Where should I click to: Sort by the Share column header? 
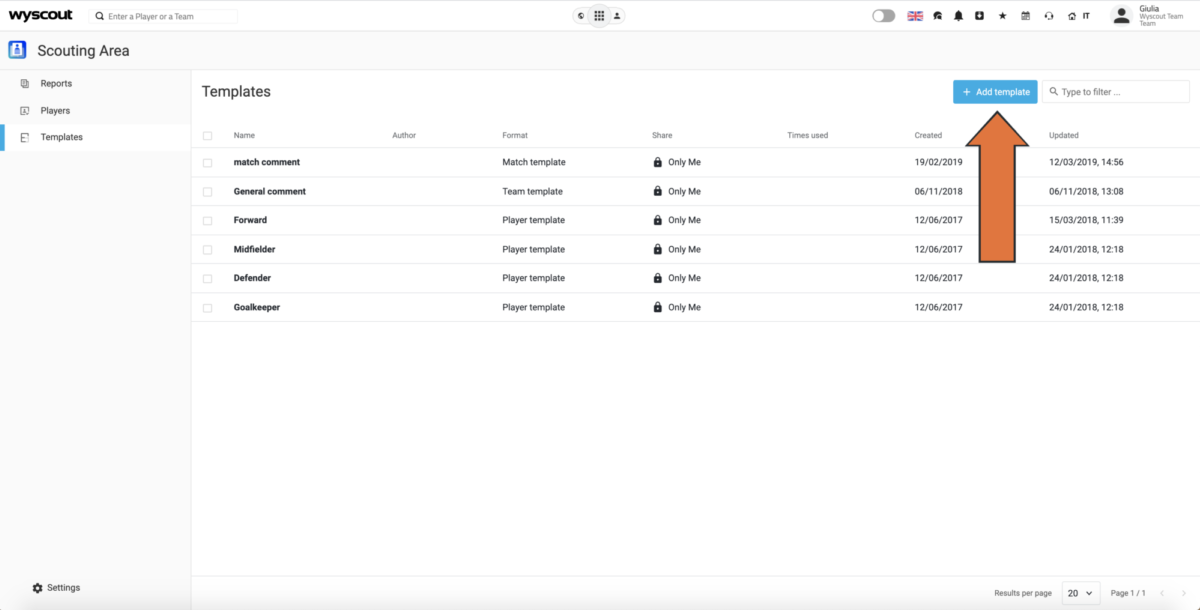coord(662,136)
